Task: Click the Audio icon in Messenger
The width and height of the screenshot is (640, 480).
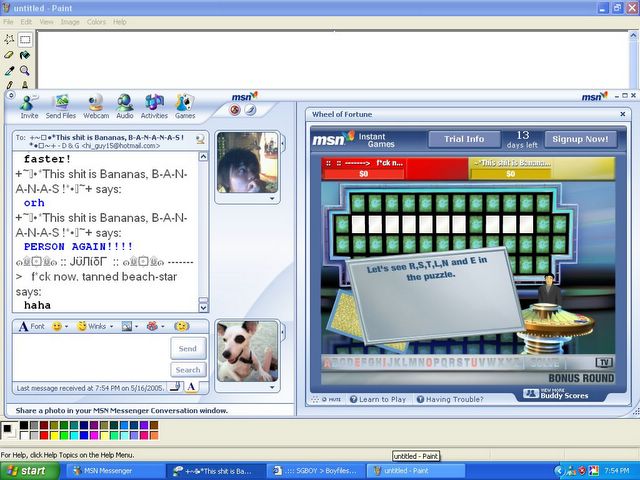Action: point(124,107)
